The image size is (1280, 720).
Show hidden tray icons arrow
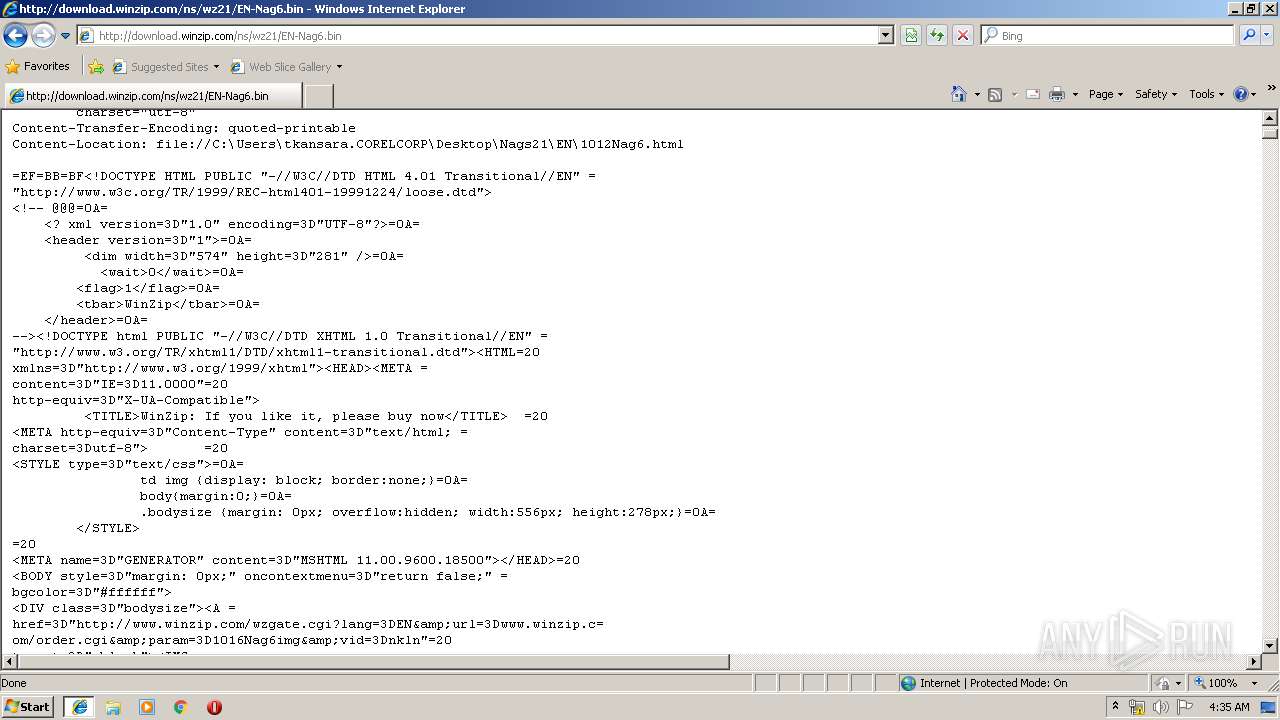1115,707
